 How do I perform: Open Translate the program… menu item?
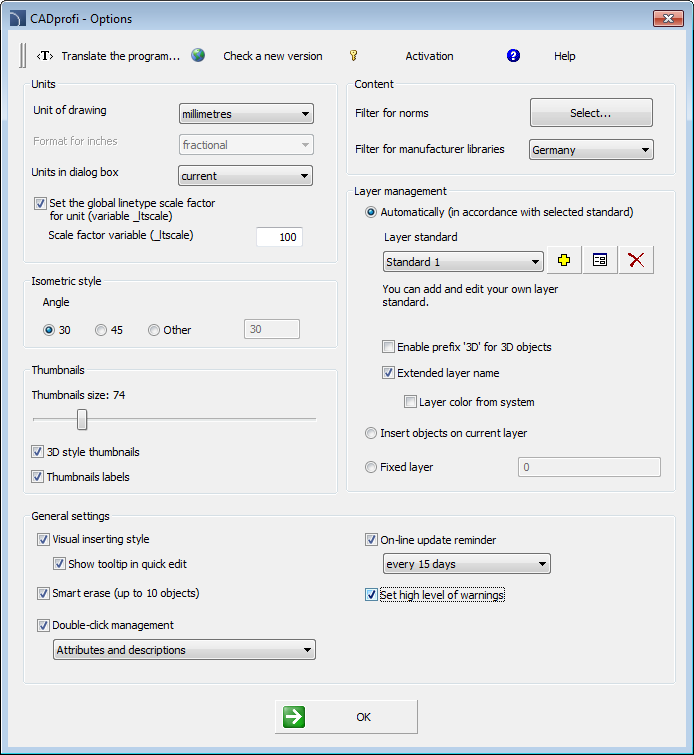tap(121, 56)
